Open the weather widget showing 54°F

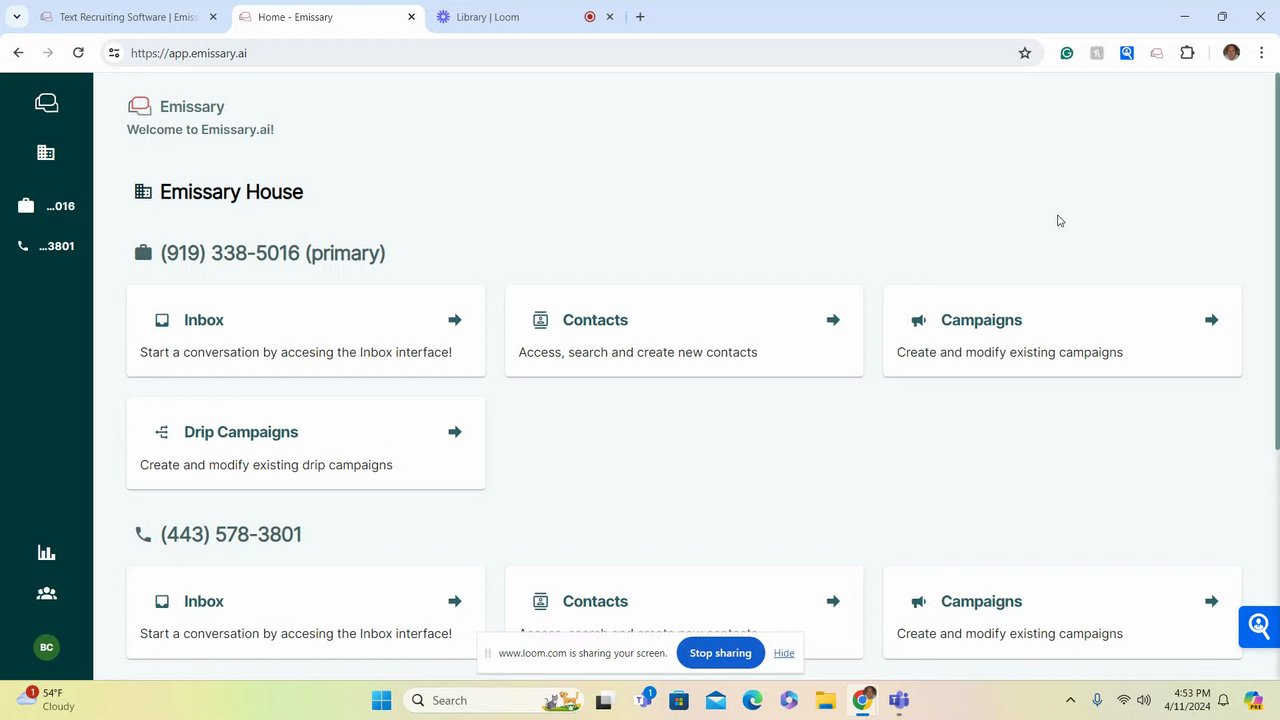pos(46,699)
